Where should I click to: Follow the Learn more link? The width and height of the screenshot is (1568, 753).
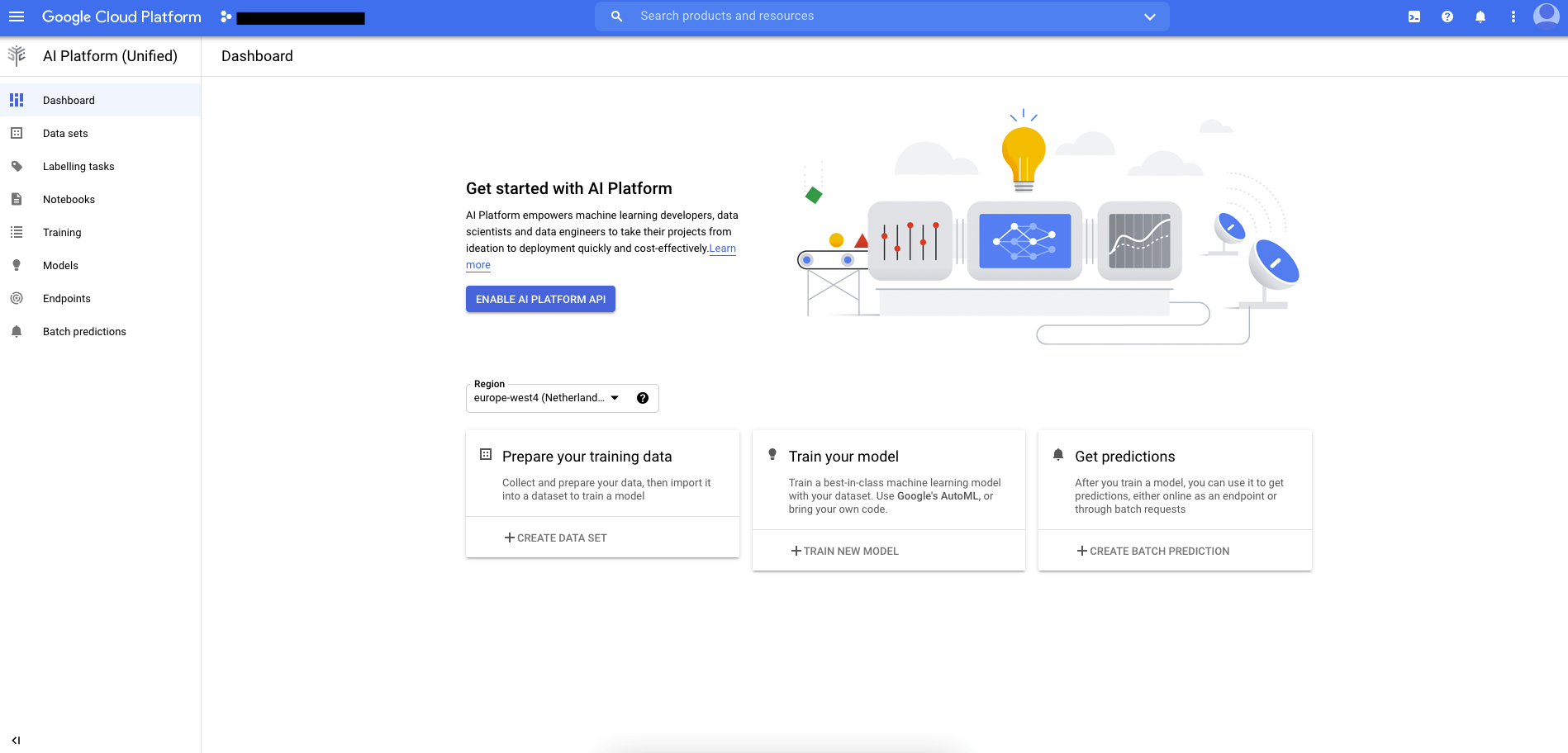[722, 249]
